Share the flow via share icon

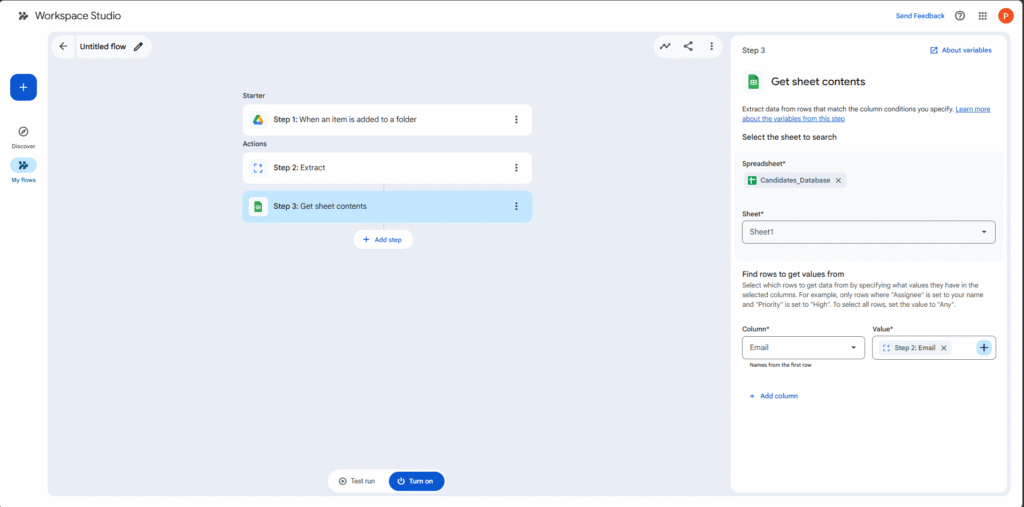[x=688, y=46]
